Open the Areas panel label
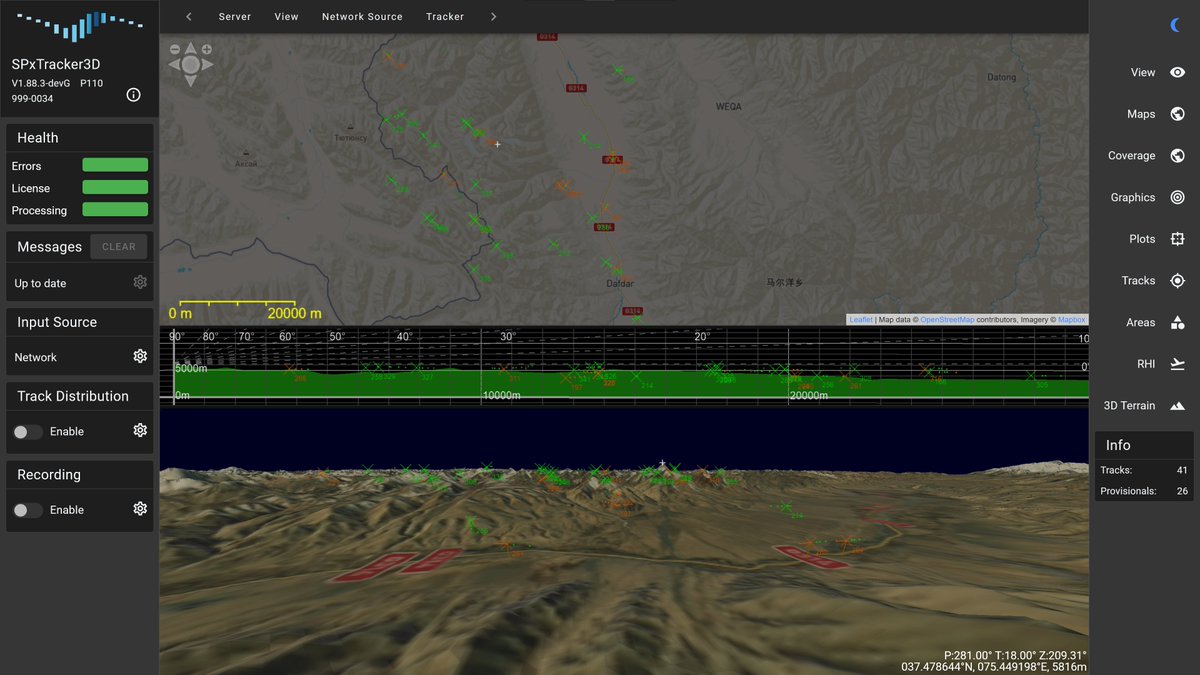This screenshot has height=675, width=1200. pos(1141,323)
